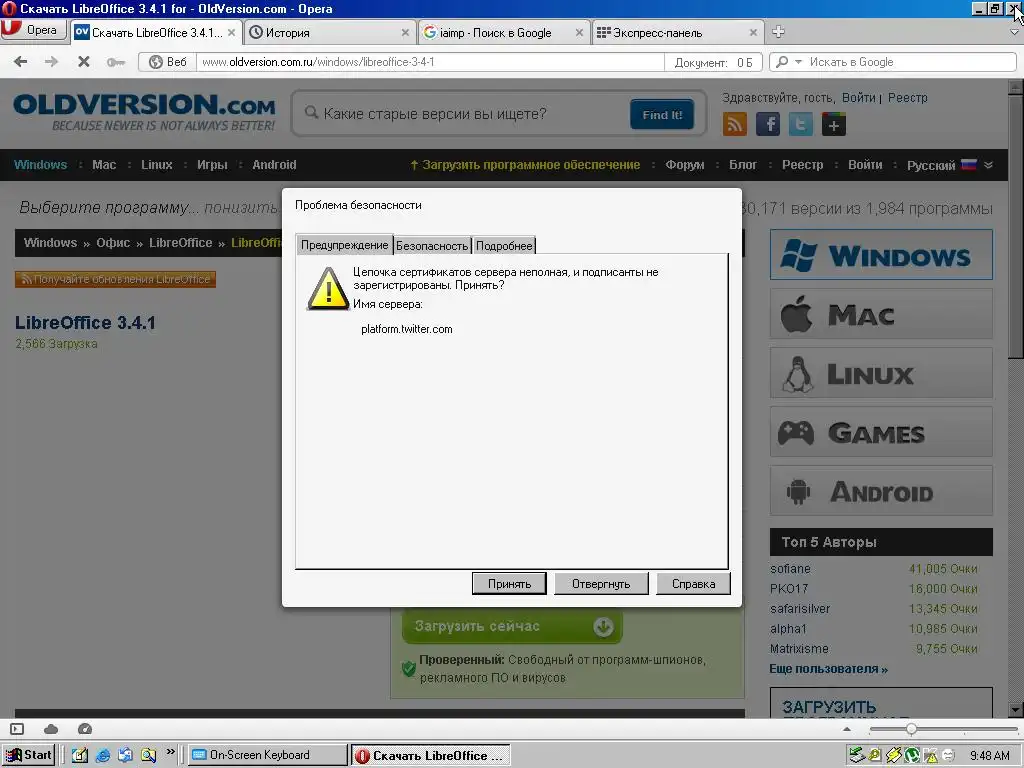Click the view options arrow near zoom slider
The width and height of the screenshot is (1024, 768).
[847, 729]
